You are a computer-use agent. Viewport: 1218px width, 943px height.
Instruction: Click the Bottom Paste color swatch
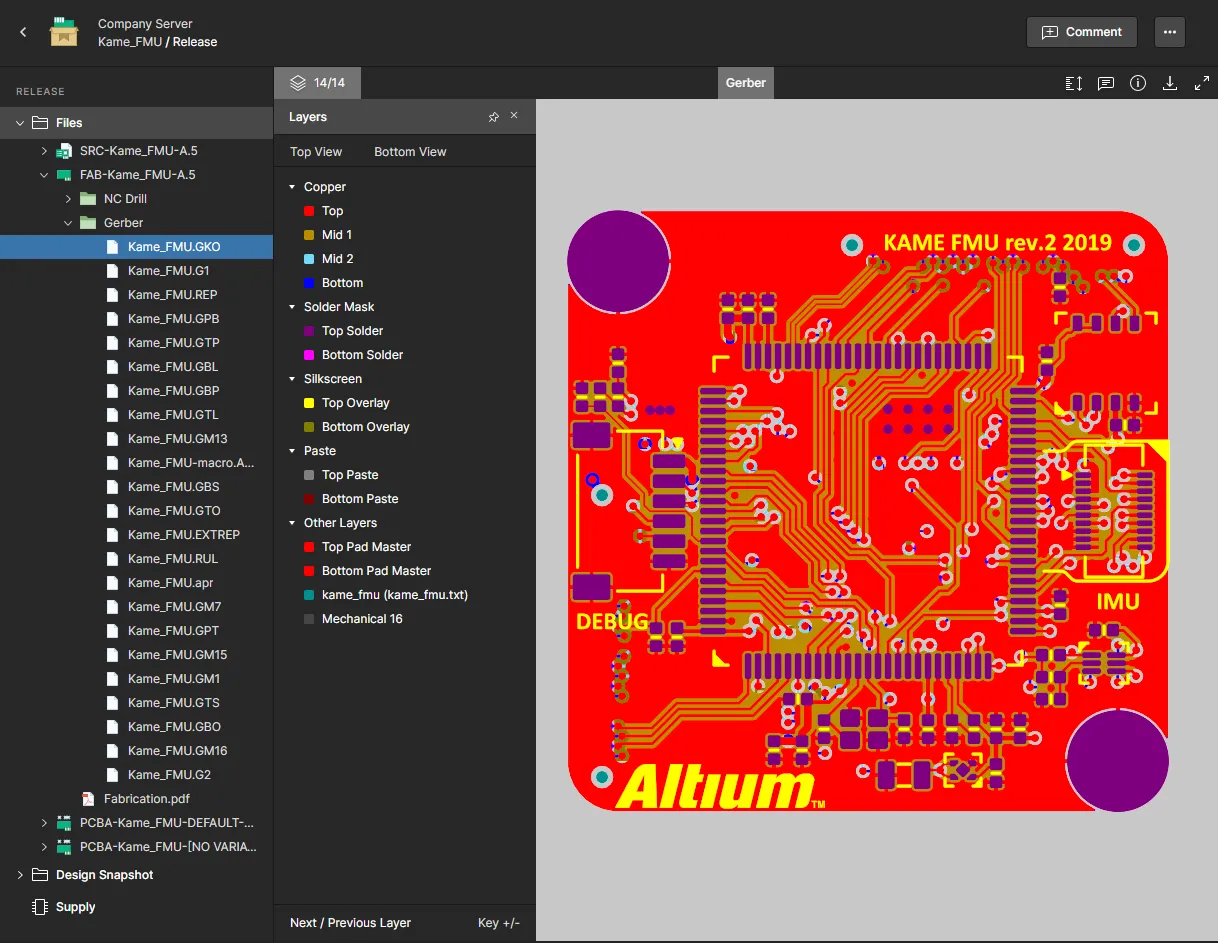pyautogui.click(x=309, y=499)
